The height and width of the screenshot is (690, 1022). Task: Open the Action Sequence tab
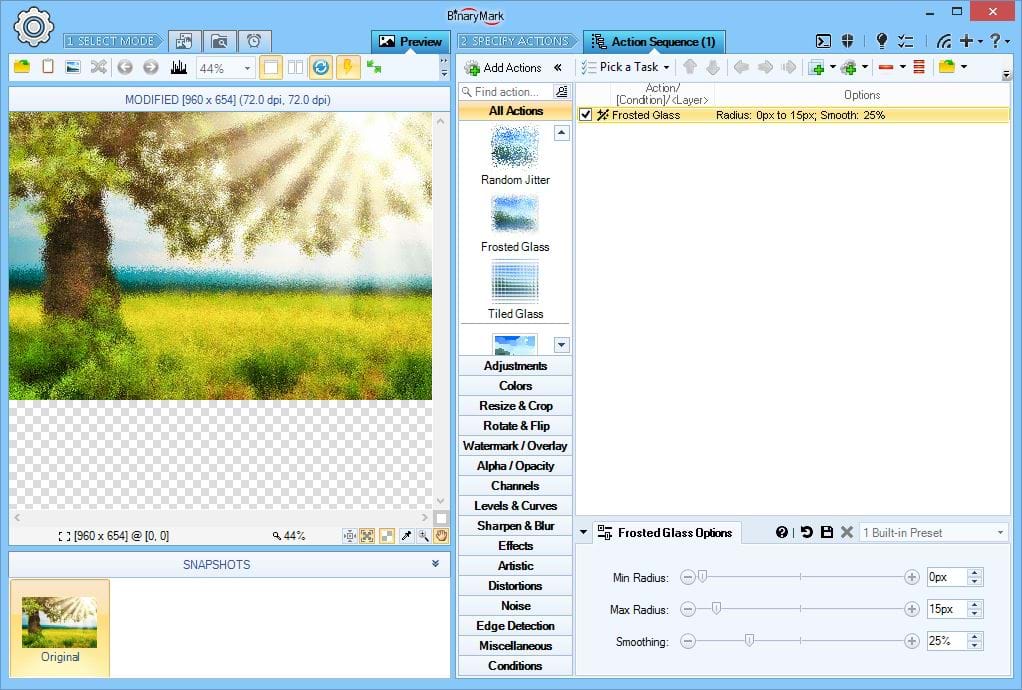click(653, 42)
